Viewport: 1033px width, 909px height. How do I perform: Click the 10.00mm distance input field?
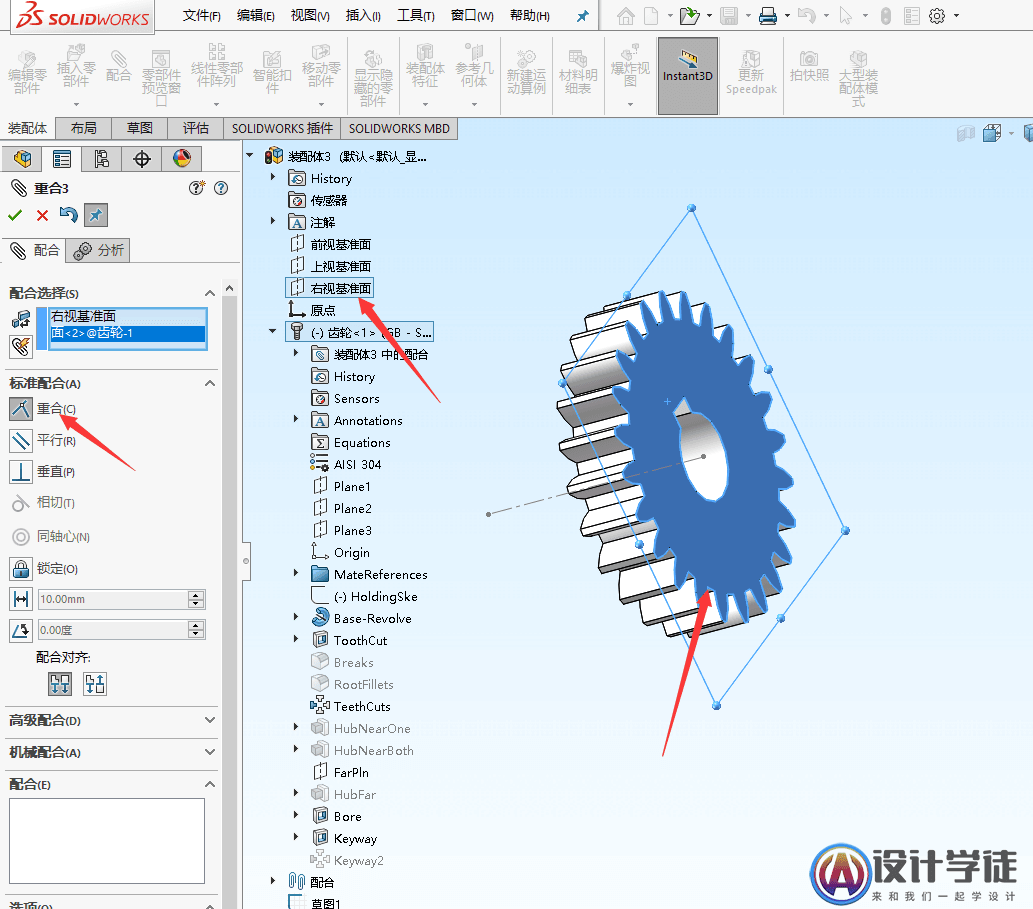coord(113,599)
